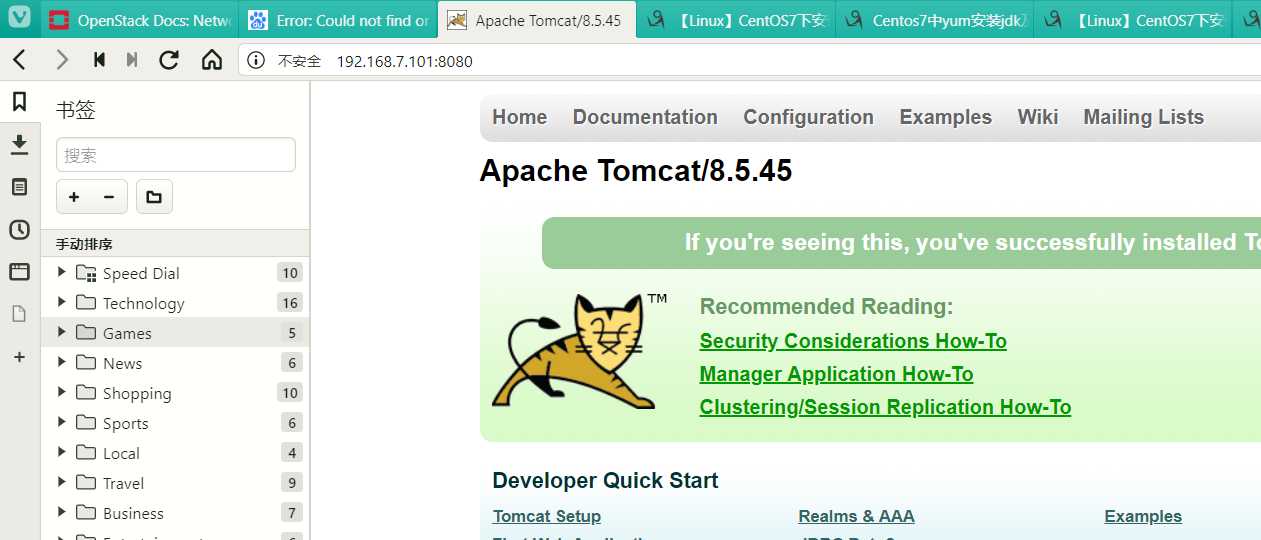Click the Rewind history button

pyautogui.click(x=99, y=61)
